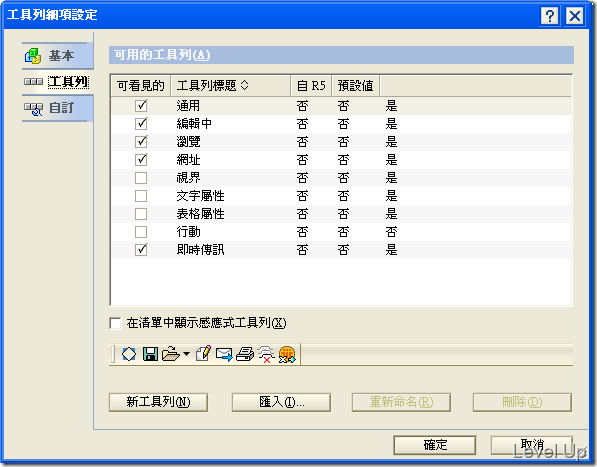Screen dimensions: 597x467
Task: Enable the 視界 toolbar checkbox
Action: click(x=141, y=178)
